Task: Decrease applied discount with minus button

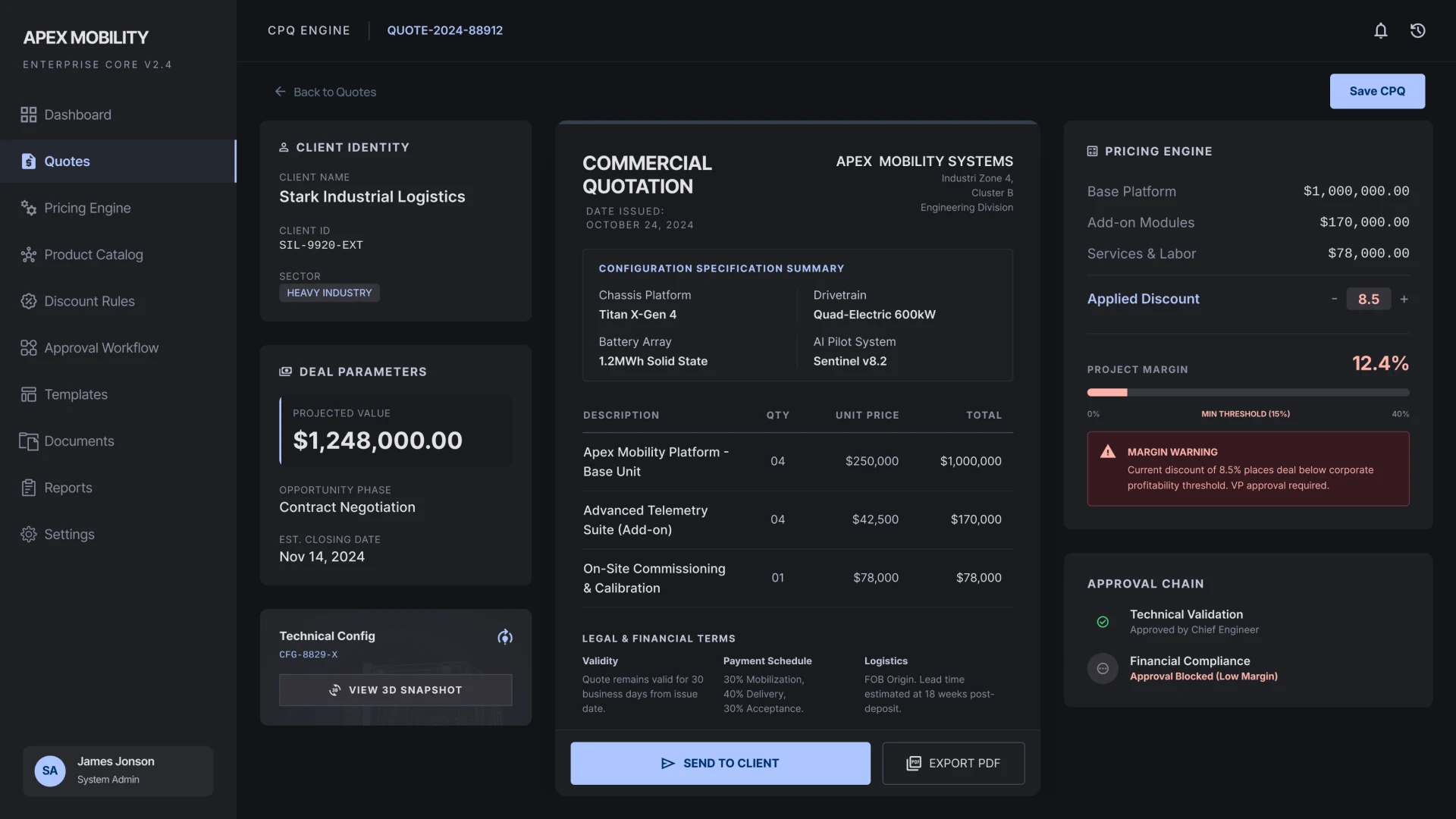Action: coord(1334,299)
